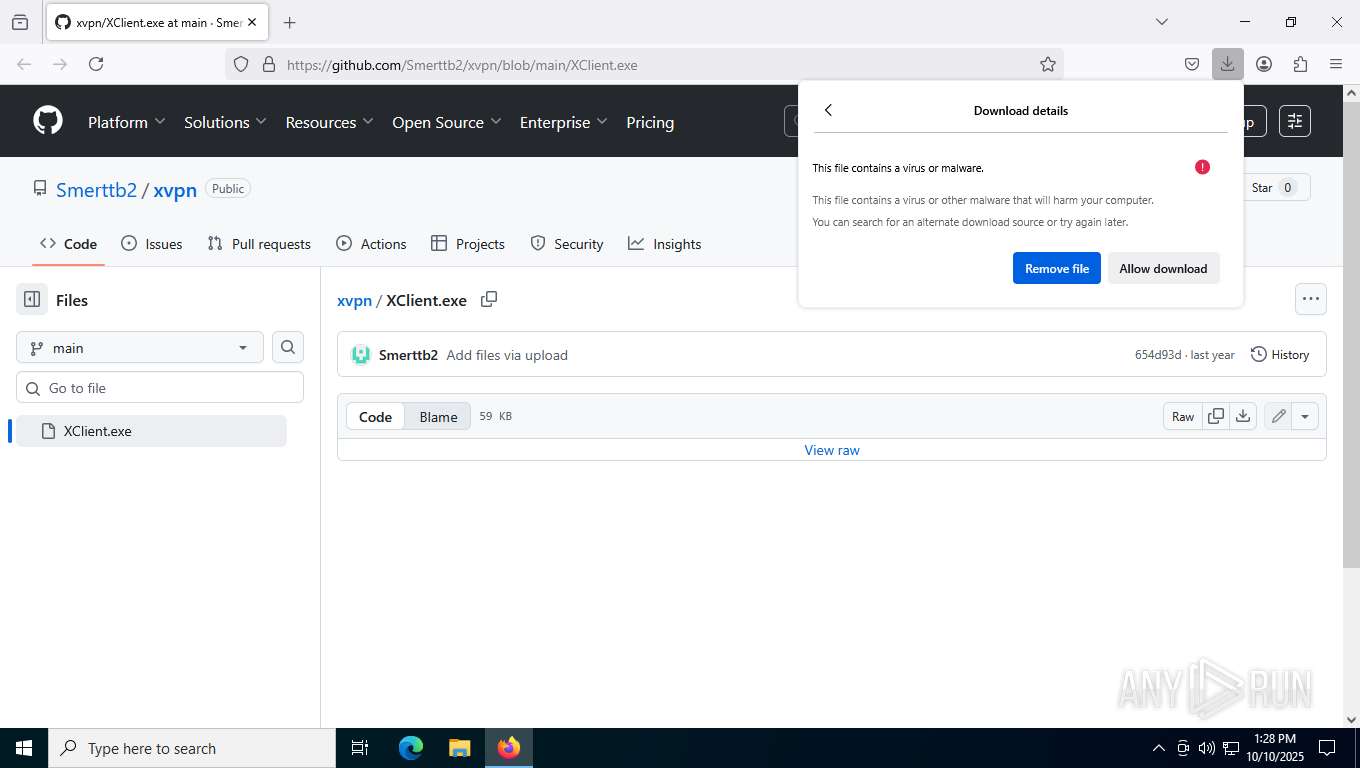
Task: Save page to Pocket icon
Action: (x=1192, y=64)
